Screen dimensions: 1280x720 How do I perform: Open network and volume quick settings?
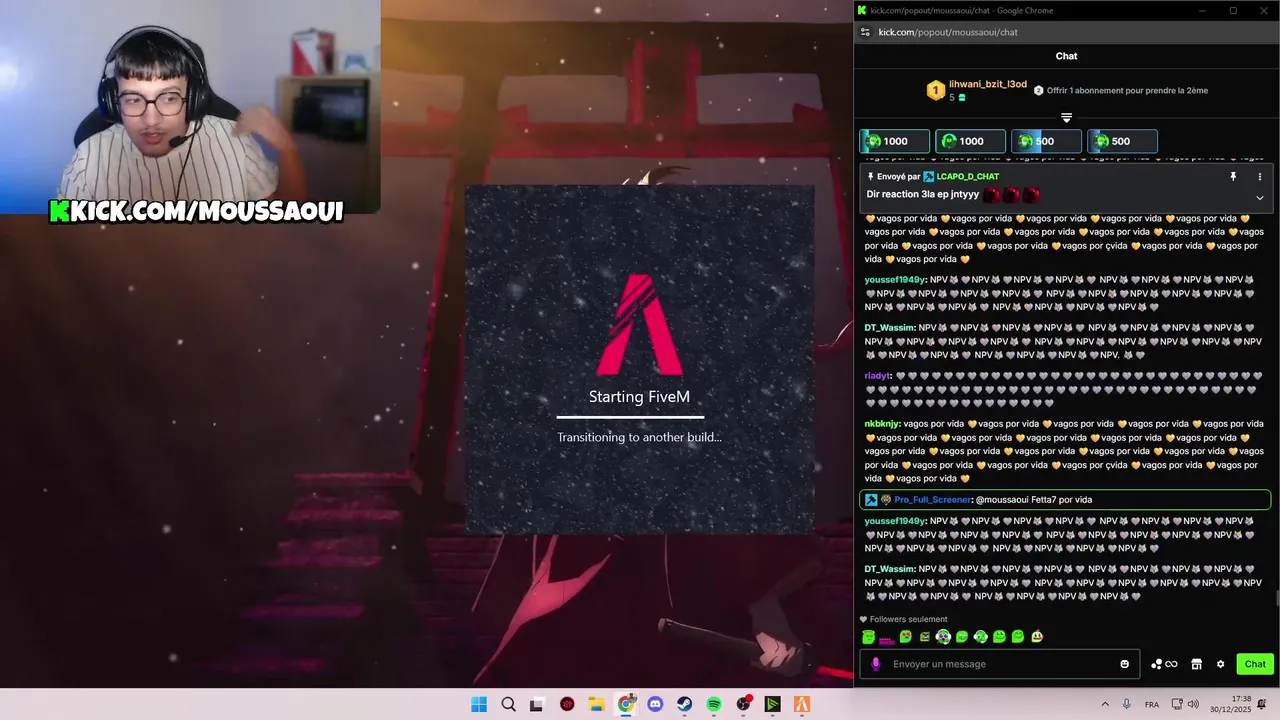(x=1186, y=704)
